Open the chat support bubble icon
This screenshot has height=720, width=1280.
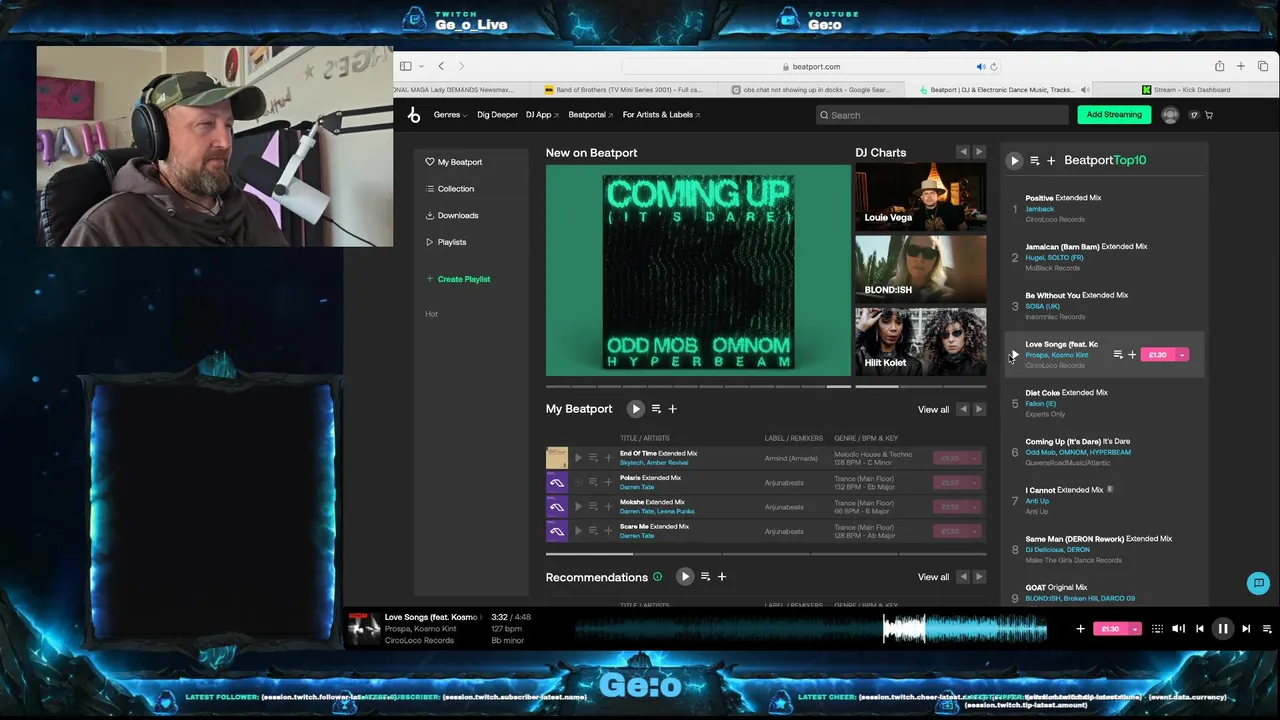tap(1258, 583)
